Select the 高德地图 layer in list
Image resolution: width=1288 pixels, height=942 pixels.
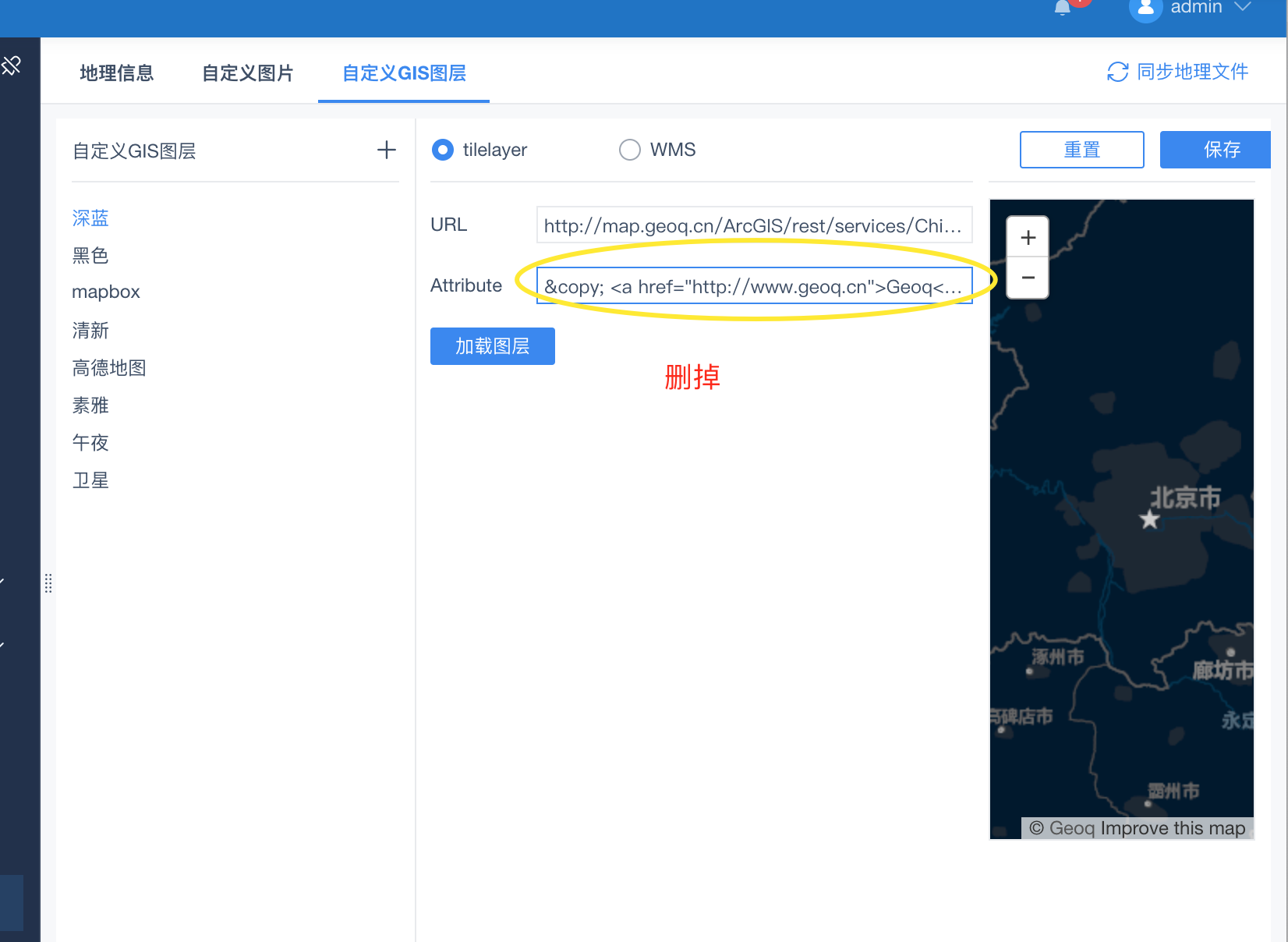tap(109, 368)
